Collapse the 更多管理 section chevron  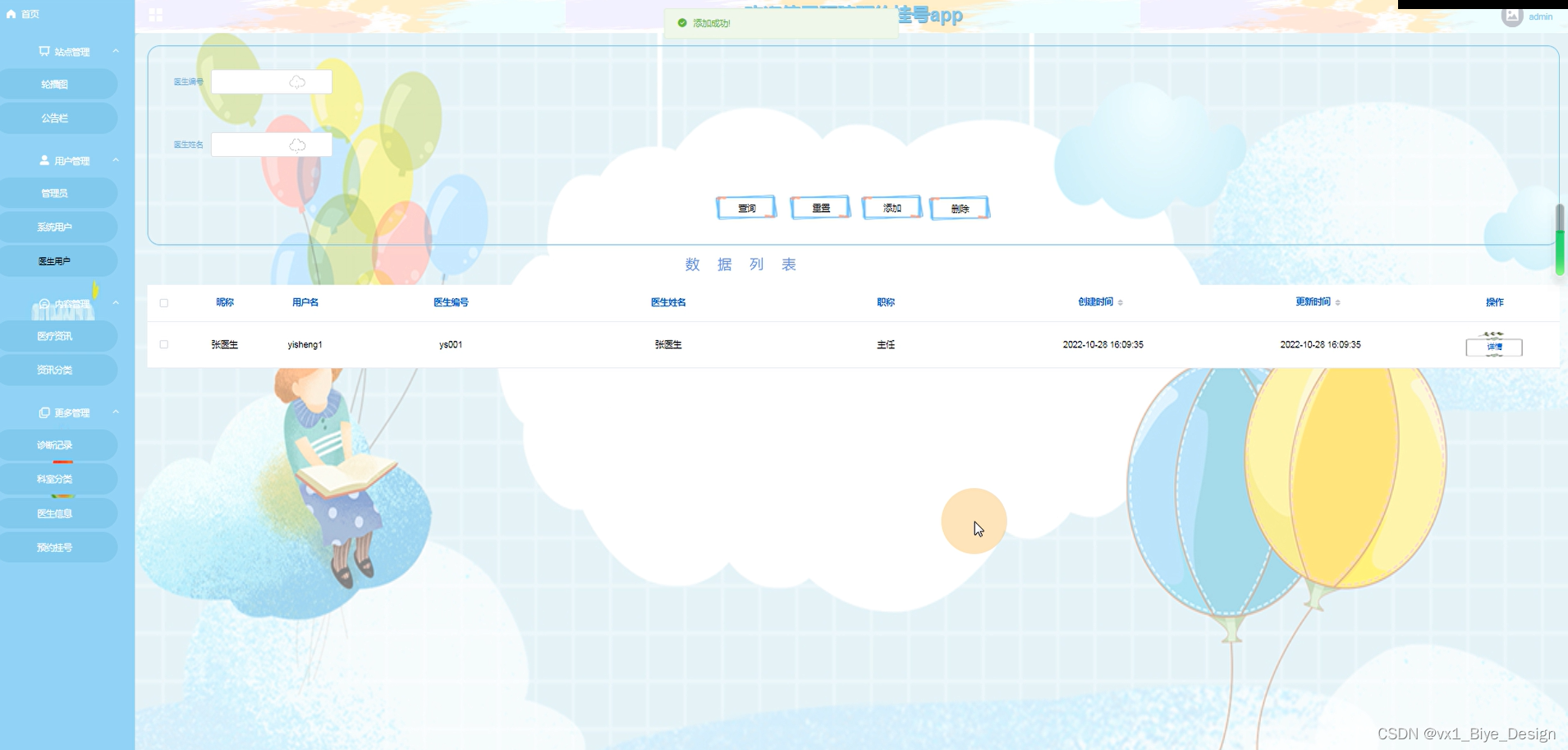pos(116,412)
